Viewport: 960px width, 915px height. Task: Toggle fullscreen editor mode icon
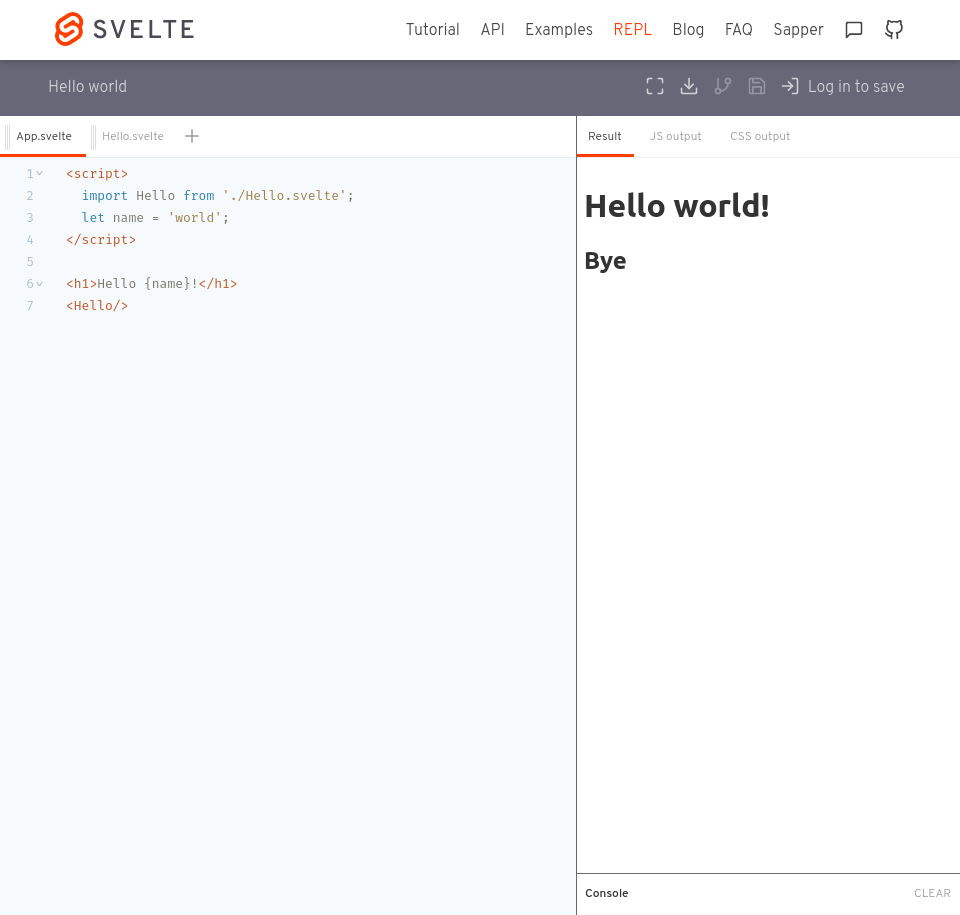point(654,86)
